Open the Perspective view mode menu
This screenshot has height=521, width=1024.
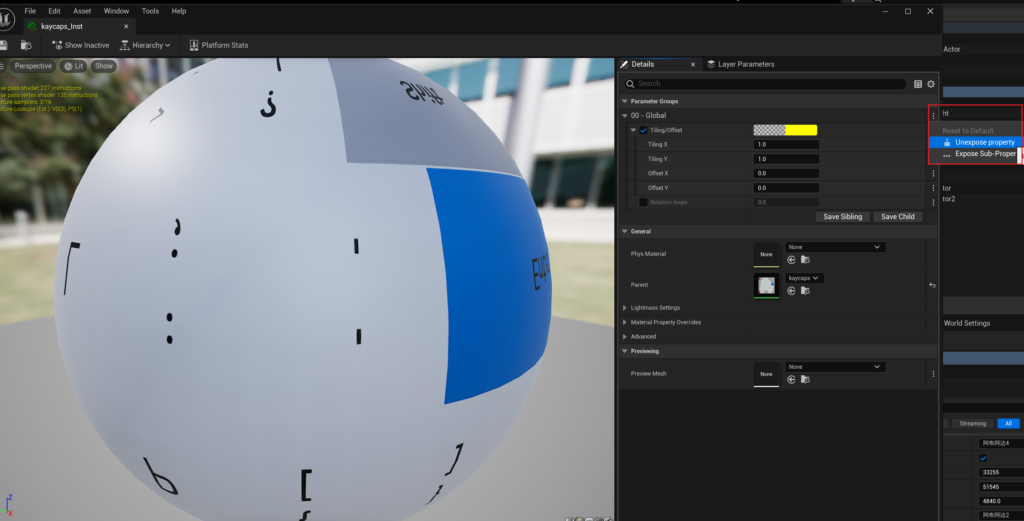point(33,66)
